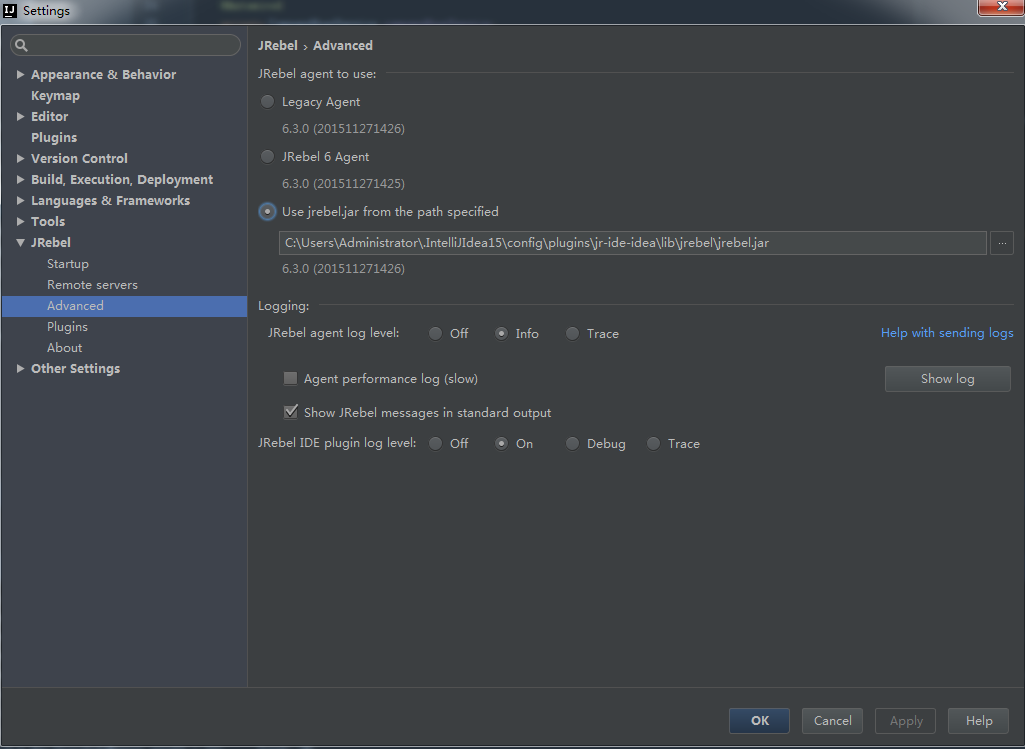
Task: Open JRebel Startup settings
Action: [68, 264]
